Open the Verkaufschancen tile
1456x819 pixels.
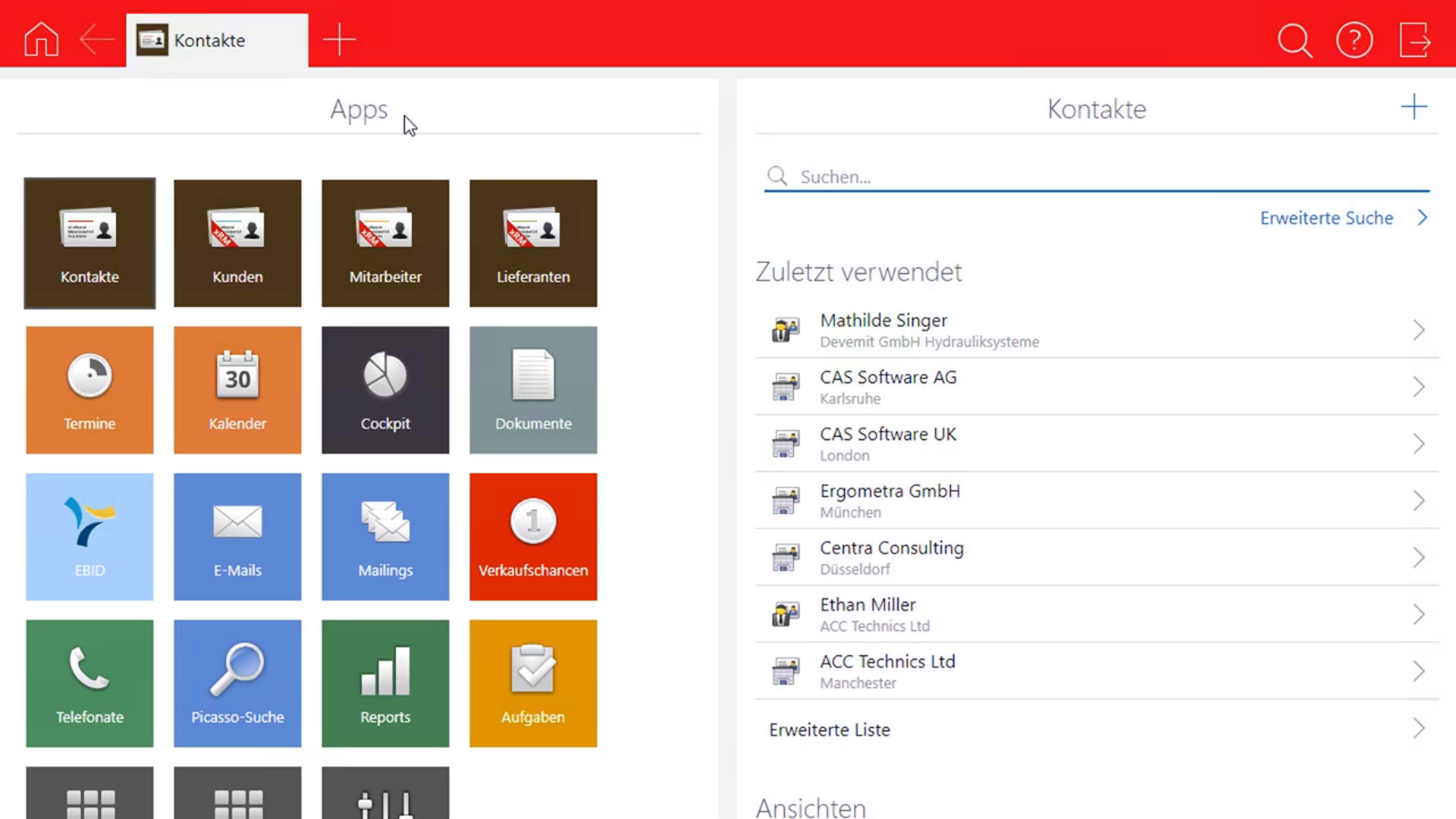[x=533, y=537]
